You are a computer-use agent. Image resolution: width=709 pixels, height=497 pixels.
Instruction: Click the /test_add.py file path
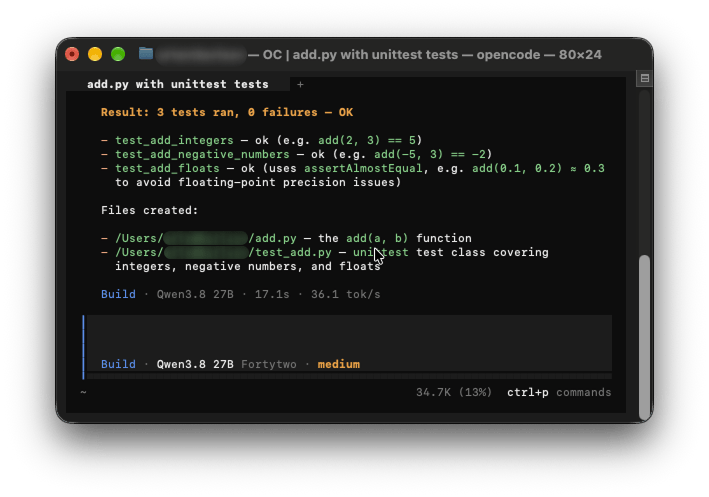pos(223,252)
